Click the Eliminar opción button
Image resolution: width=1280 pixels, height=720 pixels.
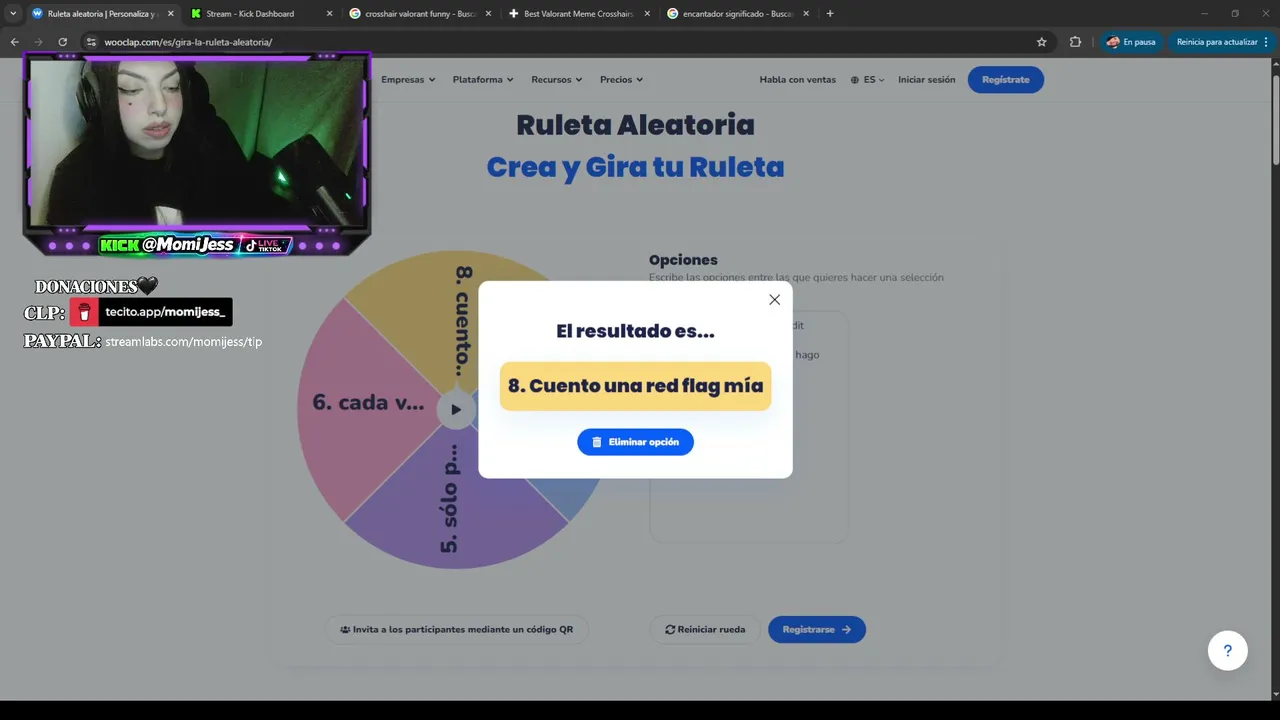click(635, 442)
